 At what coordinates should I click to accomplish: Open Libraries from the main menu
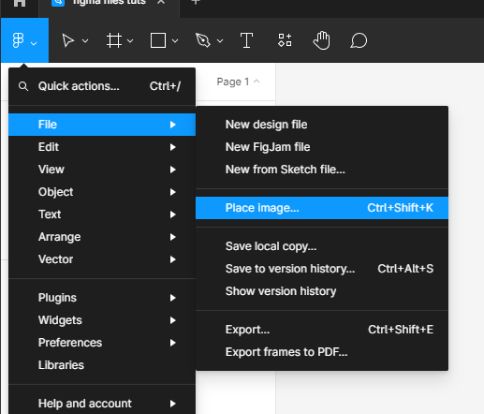[102, 365]
